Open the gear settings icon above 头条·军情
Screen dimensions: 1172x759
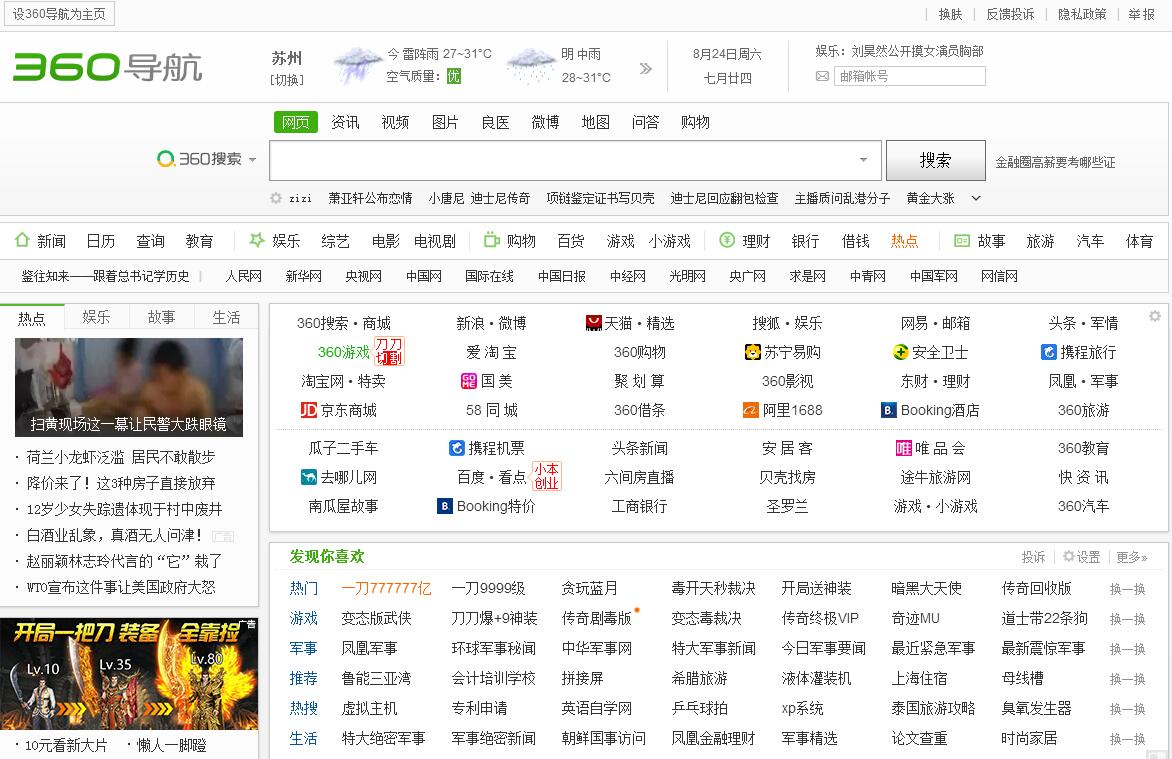pos(1155,316)
